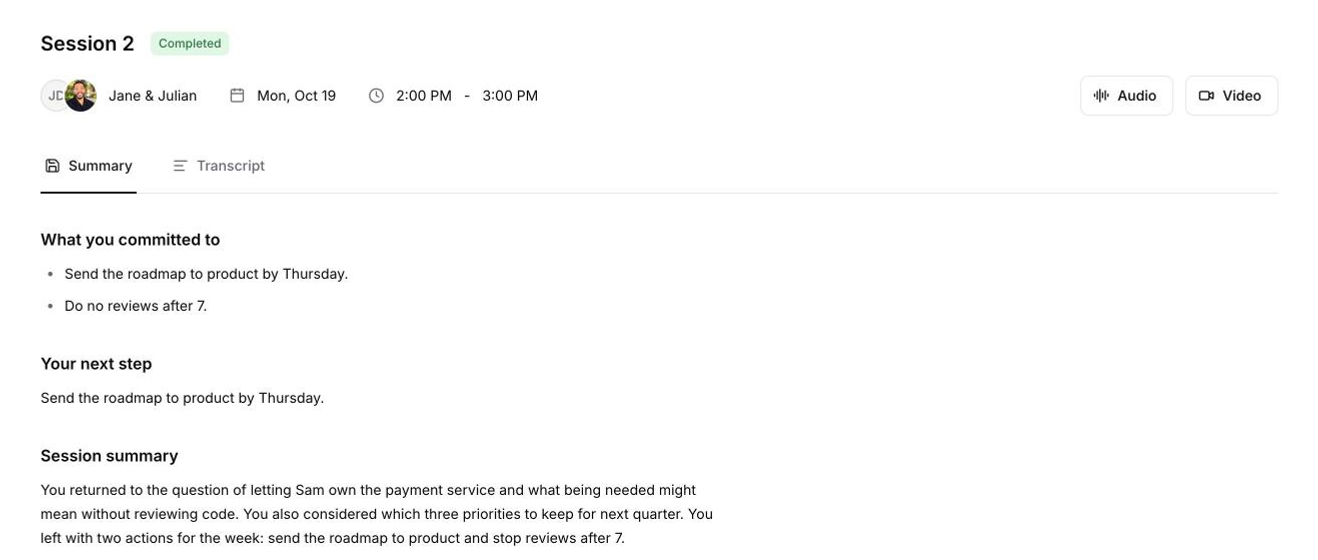Open the Video recording
The width and height of the screenshot is (1318, 560).
1231,96
